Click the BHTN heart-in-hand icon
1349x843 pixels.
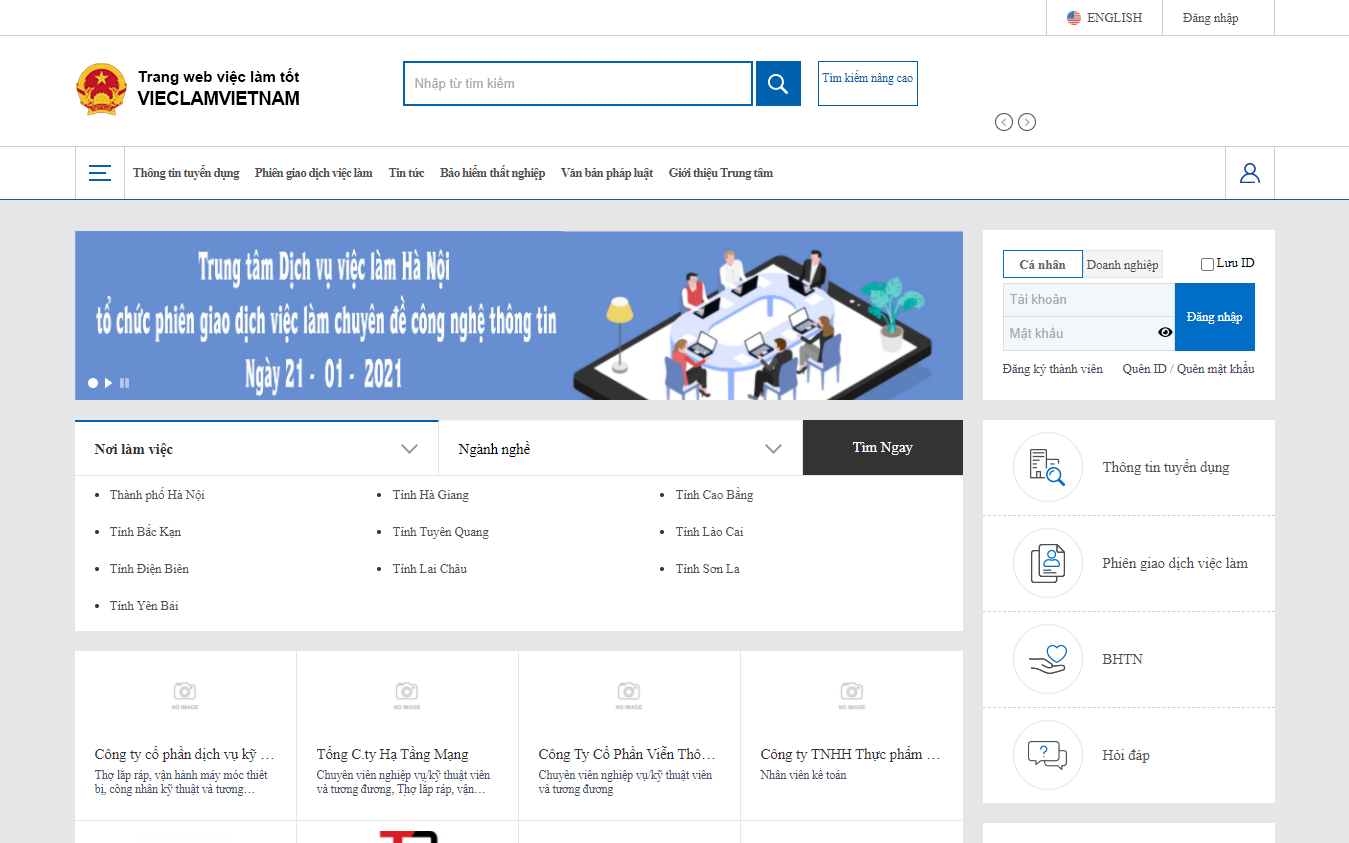click(x=1048, y=659)
